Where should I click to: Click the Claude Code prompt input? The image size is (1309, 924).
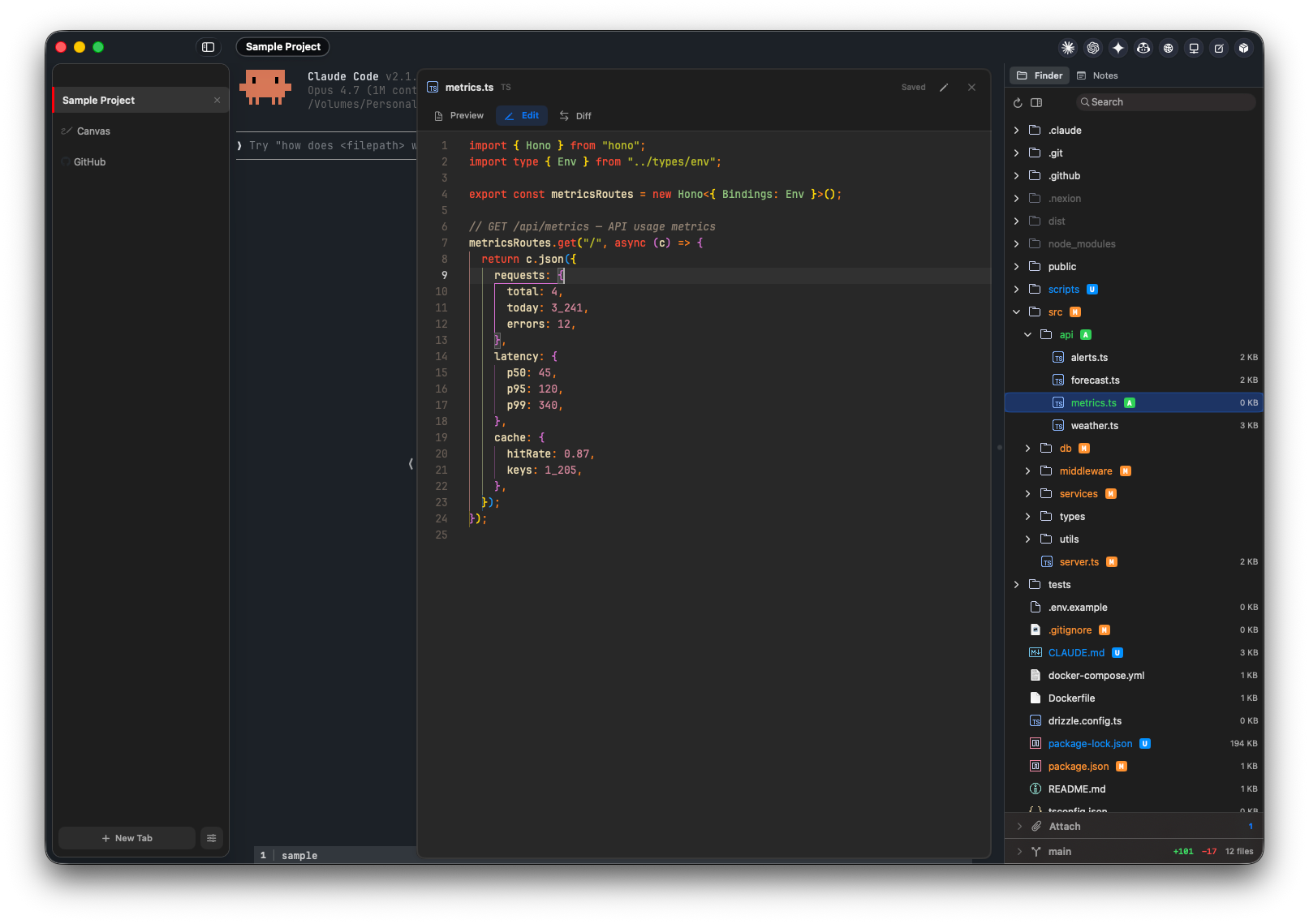[326, 146]
